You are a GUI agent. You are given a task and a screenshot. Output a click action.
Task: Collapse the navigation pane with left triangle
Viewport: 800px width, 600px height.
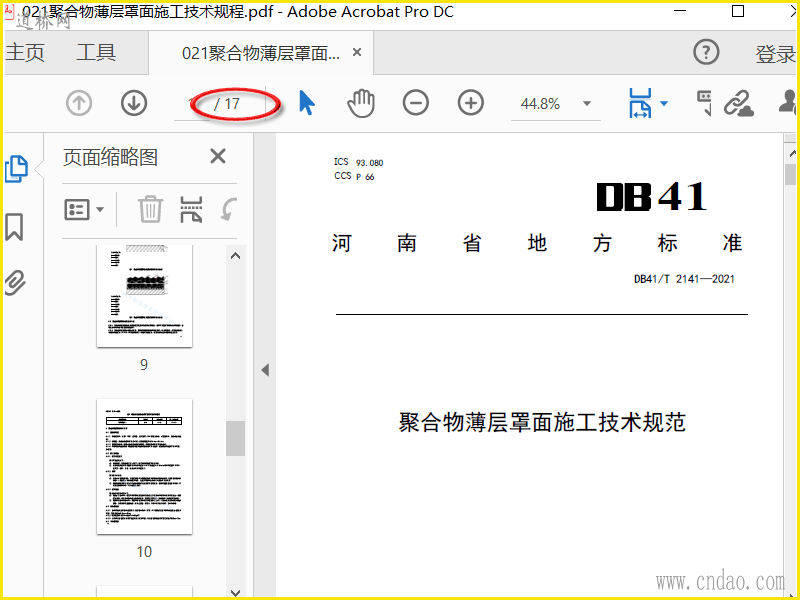tap(265, 370)
